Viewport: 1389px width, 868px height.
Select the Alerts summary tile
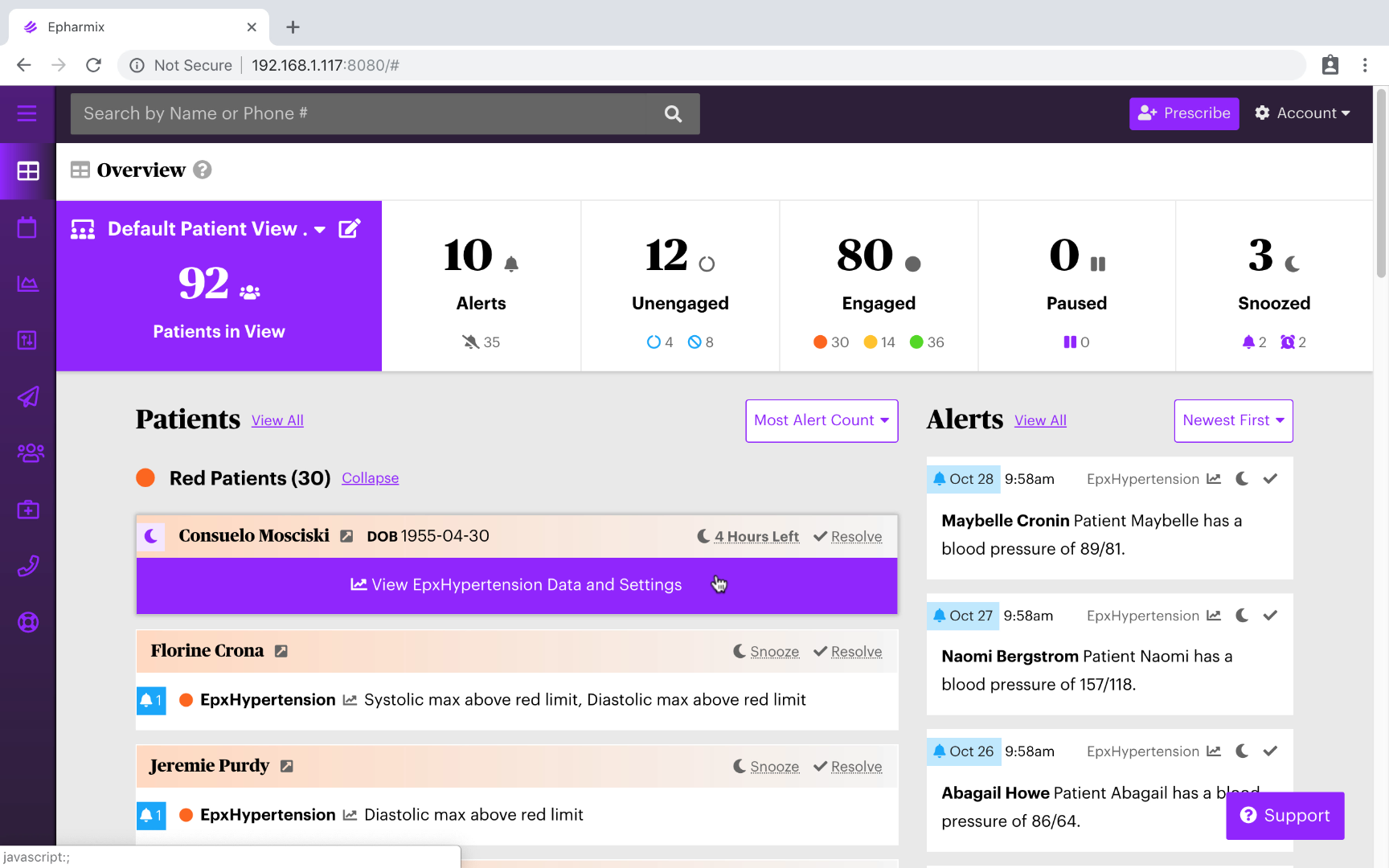click(x=481, y=286)
